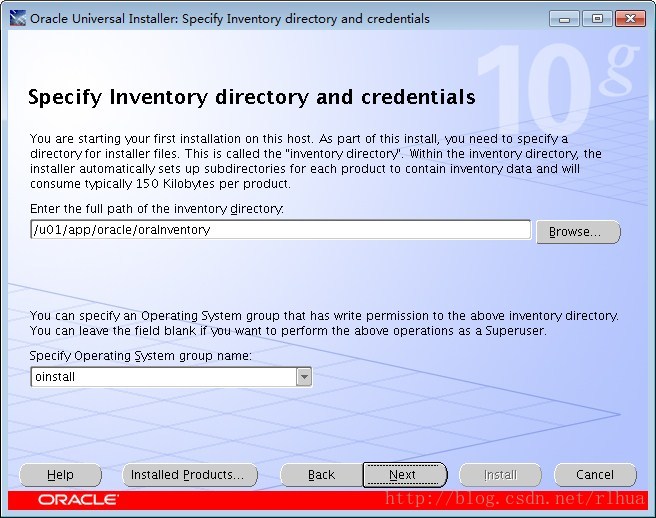The image size is (656, 518).
Task: Open the Help button
Action: (61, 475)
